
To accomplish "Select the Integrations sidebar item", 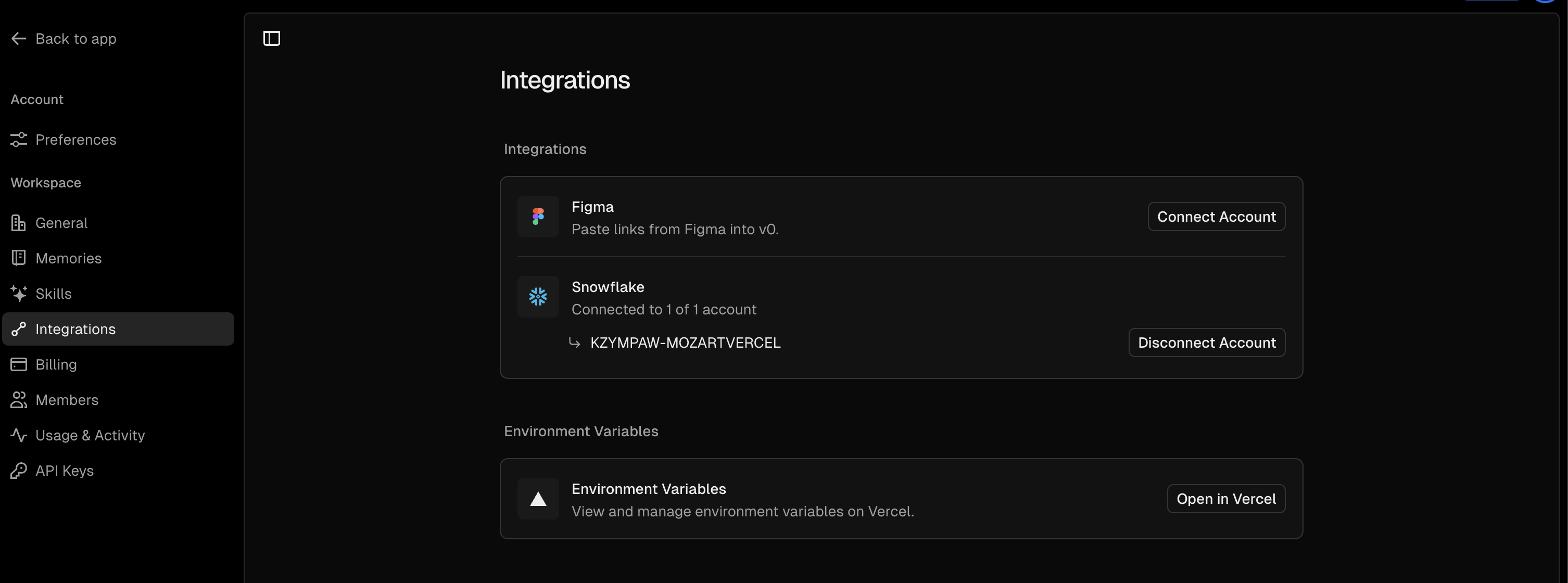I will [118, 329].
